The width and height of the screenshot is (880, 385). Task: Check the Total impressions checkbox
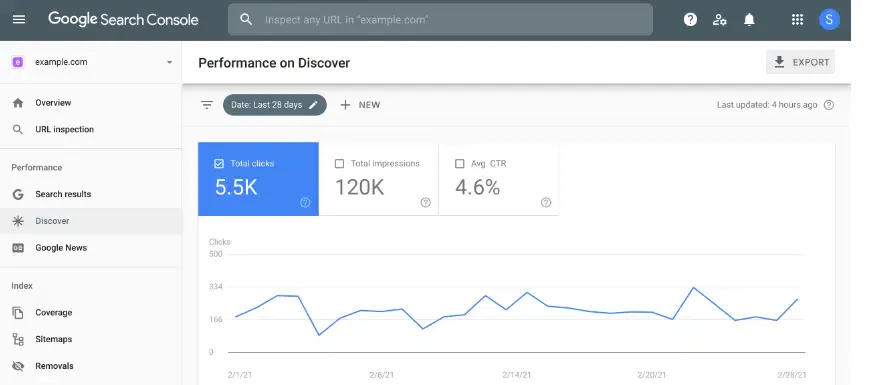coord(339,164)
